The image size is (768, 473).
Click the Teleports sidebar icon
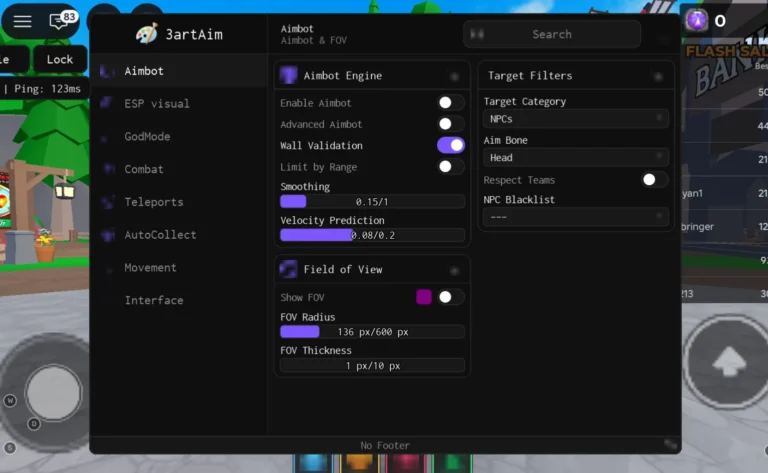(x=108, y=202)
